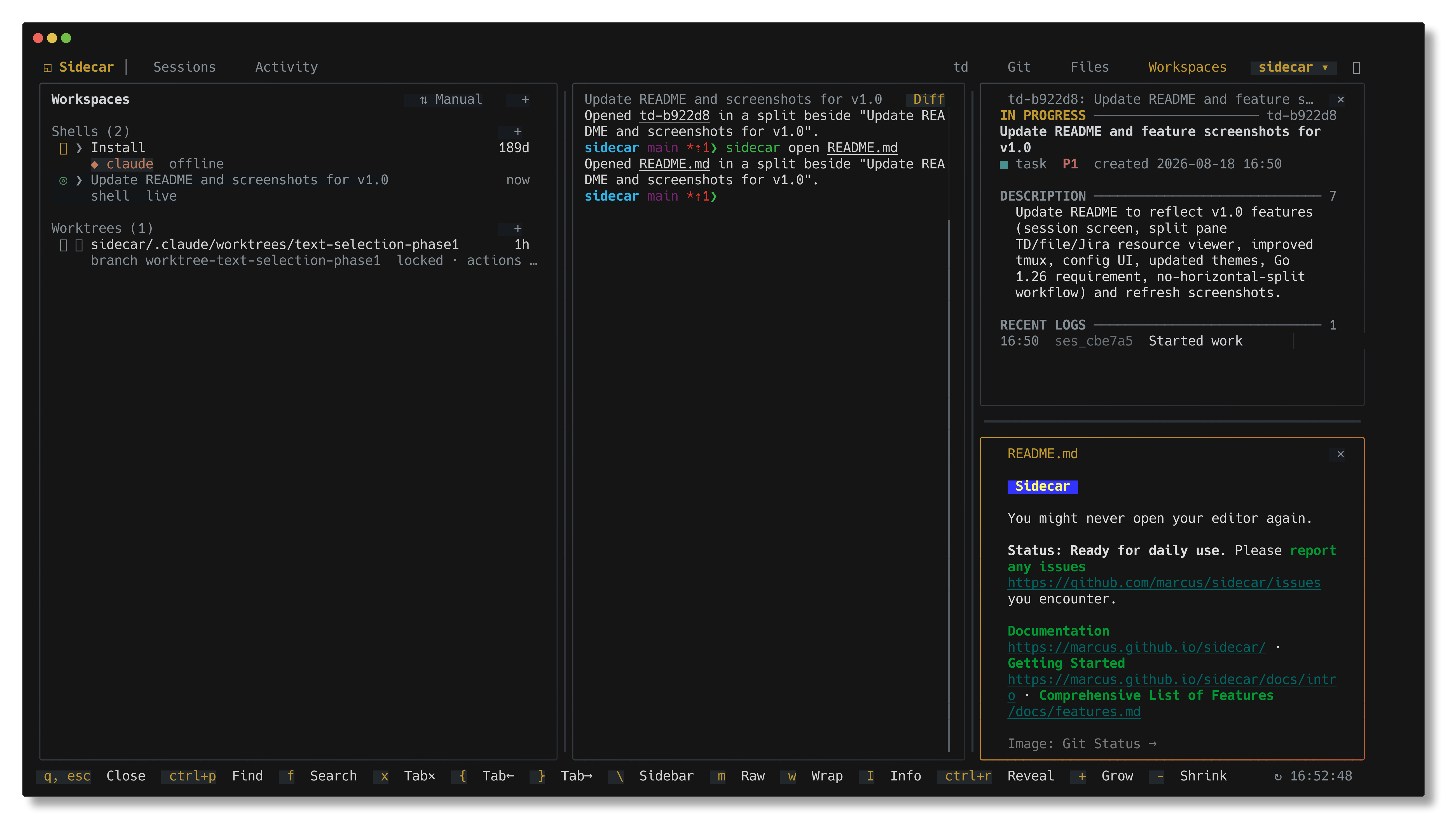Image resolution: width=1456 pixels, height=828 pixels.
Task: Open the github.com/marcus/sidecar/issues link
Action: coord(1164,583)
